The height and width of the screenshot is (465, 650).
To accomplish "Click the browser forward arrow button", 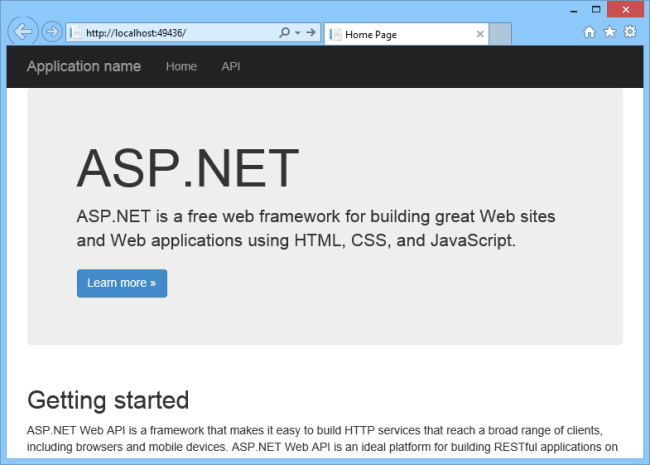I will tap(52, 31).
